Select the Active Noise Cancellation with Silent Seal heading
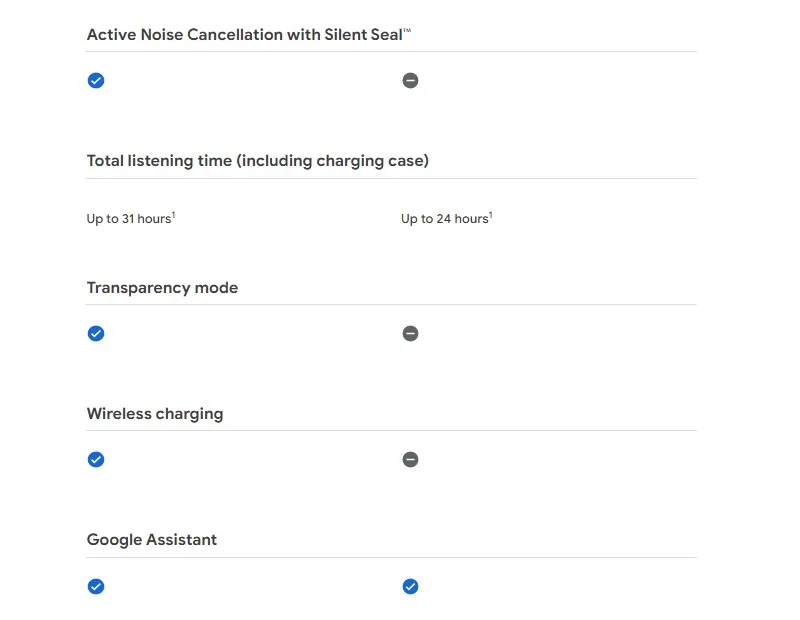The image size is (800, 620). [x=244, y=35]
